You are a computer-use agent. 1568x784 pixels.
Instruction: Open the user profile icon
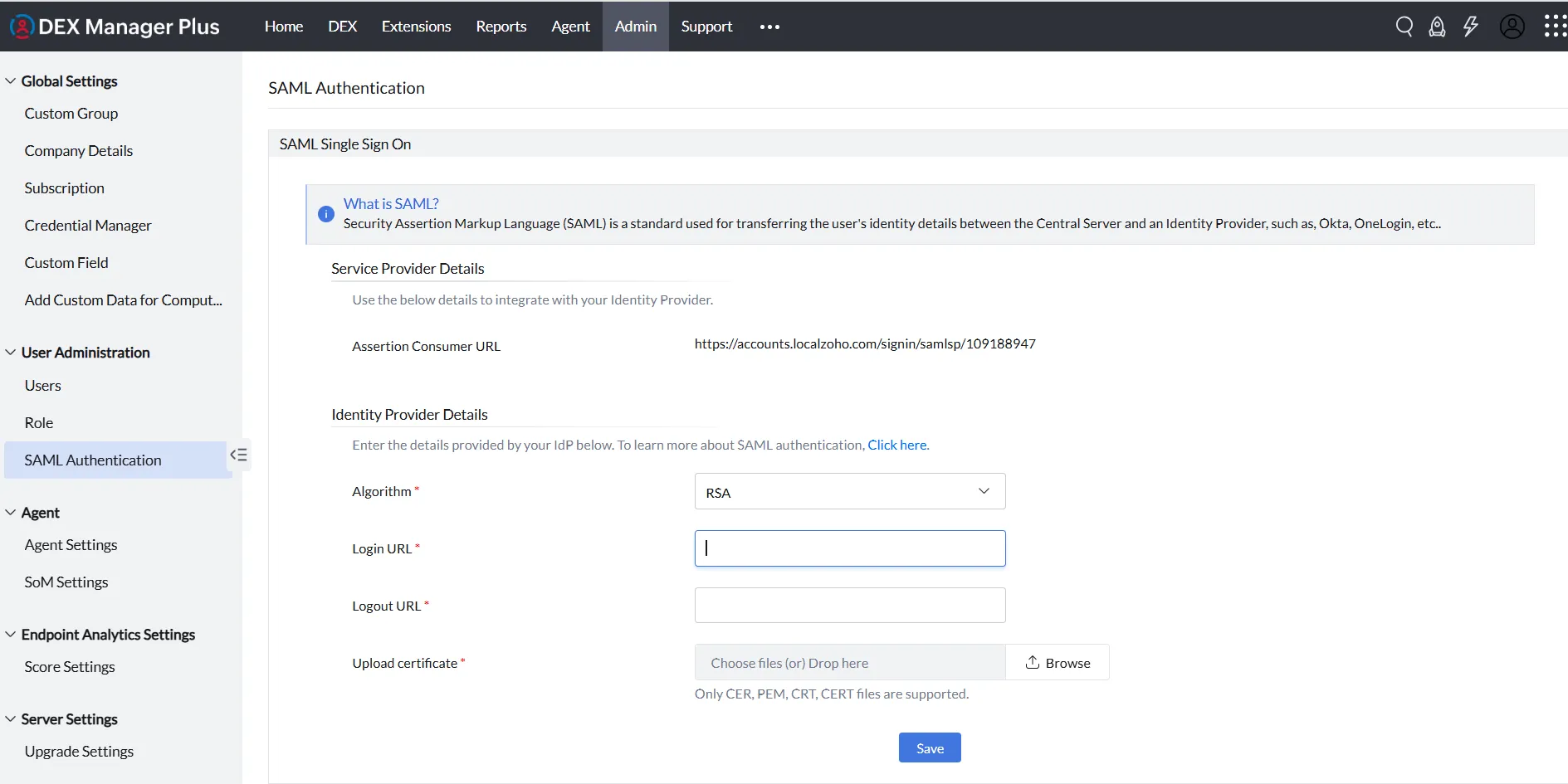click(1512, 27)
